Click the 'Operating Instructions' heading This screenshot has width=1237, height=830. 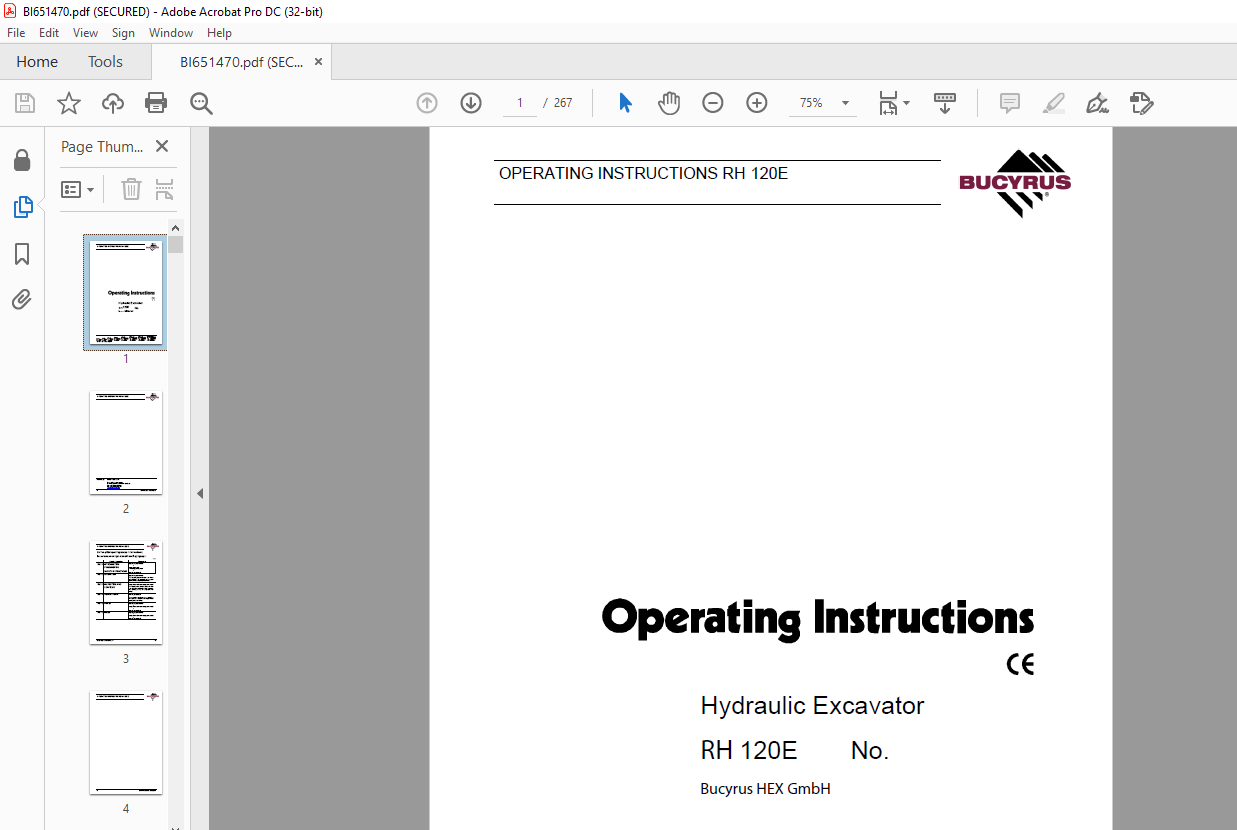[x=818, y=618]
